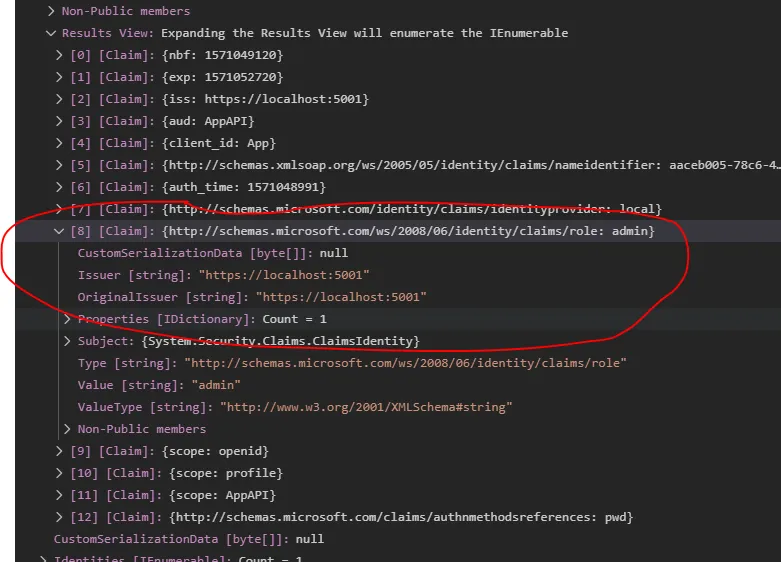This screenshot has width=781, height=562.
Task: Select Issur value "https://localhost:5001" on Issuer row
Action: point(284,275)
